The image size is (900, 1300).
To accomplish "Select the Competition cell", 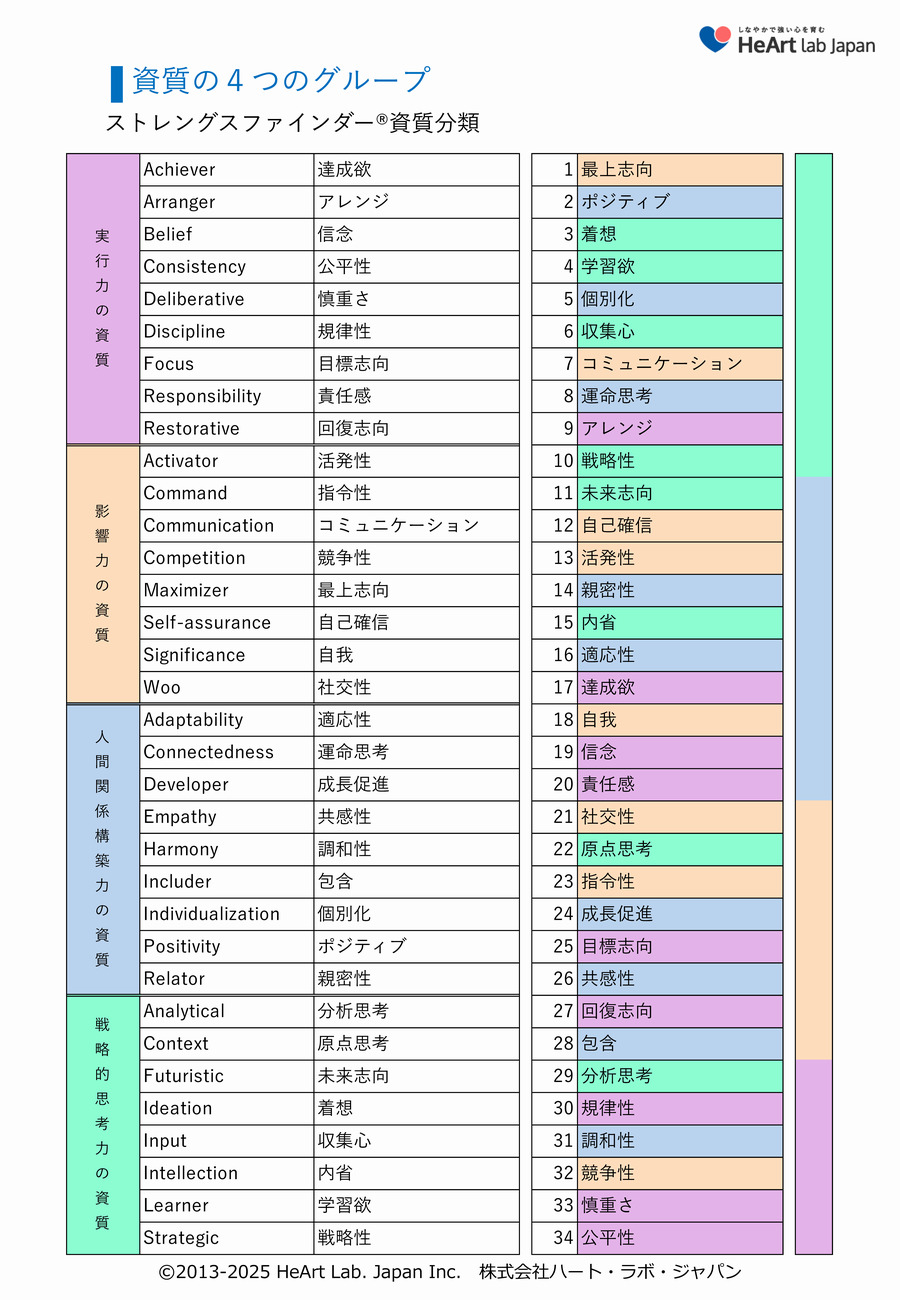I will [x=227, y=558].
